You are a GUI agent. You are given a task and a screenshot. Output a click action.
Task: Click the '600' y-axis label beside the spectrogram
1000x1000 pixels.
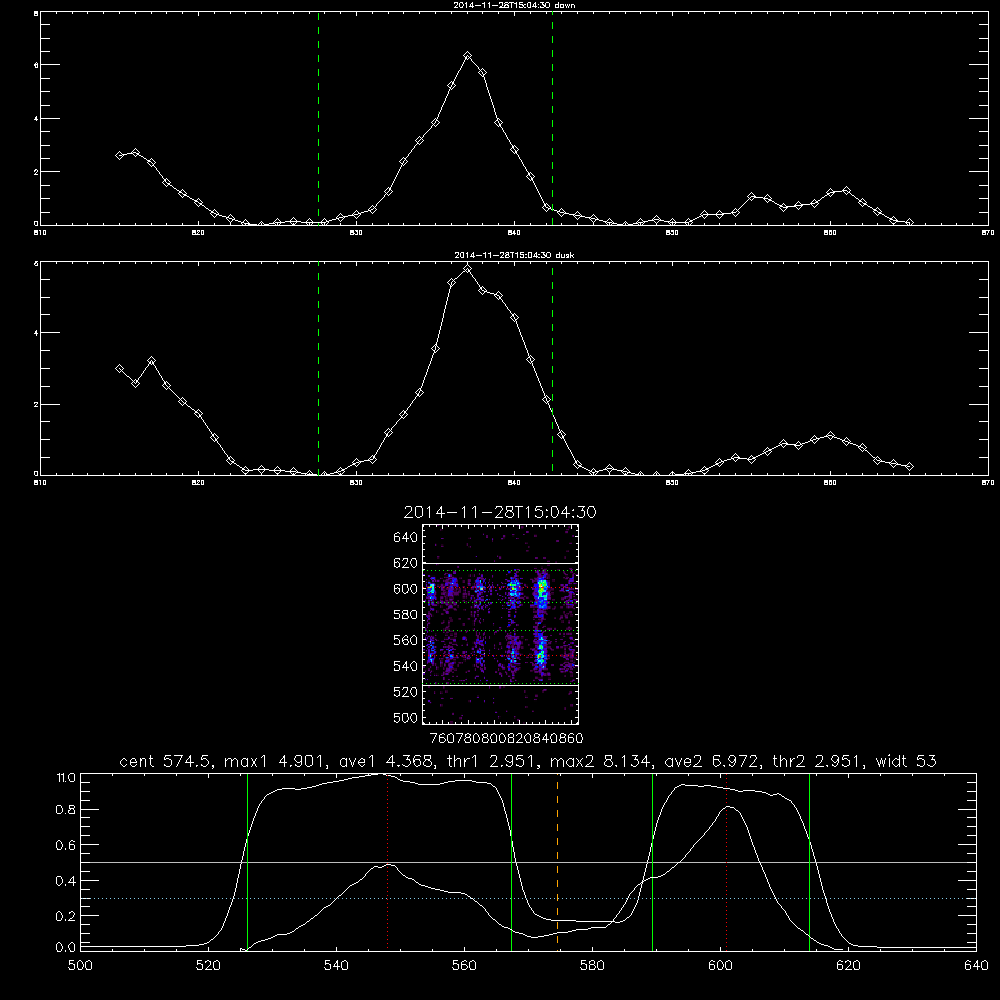(406, 589)
